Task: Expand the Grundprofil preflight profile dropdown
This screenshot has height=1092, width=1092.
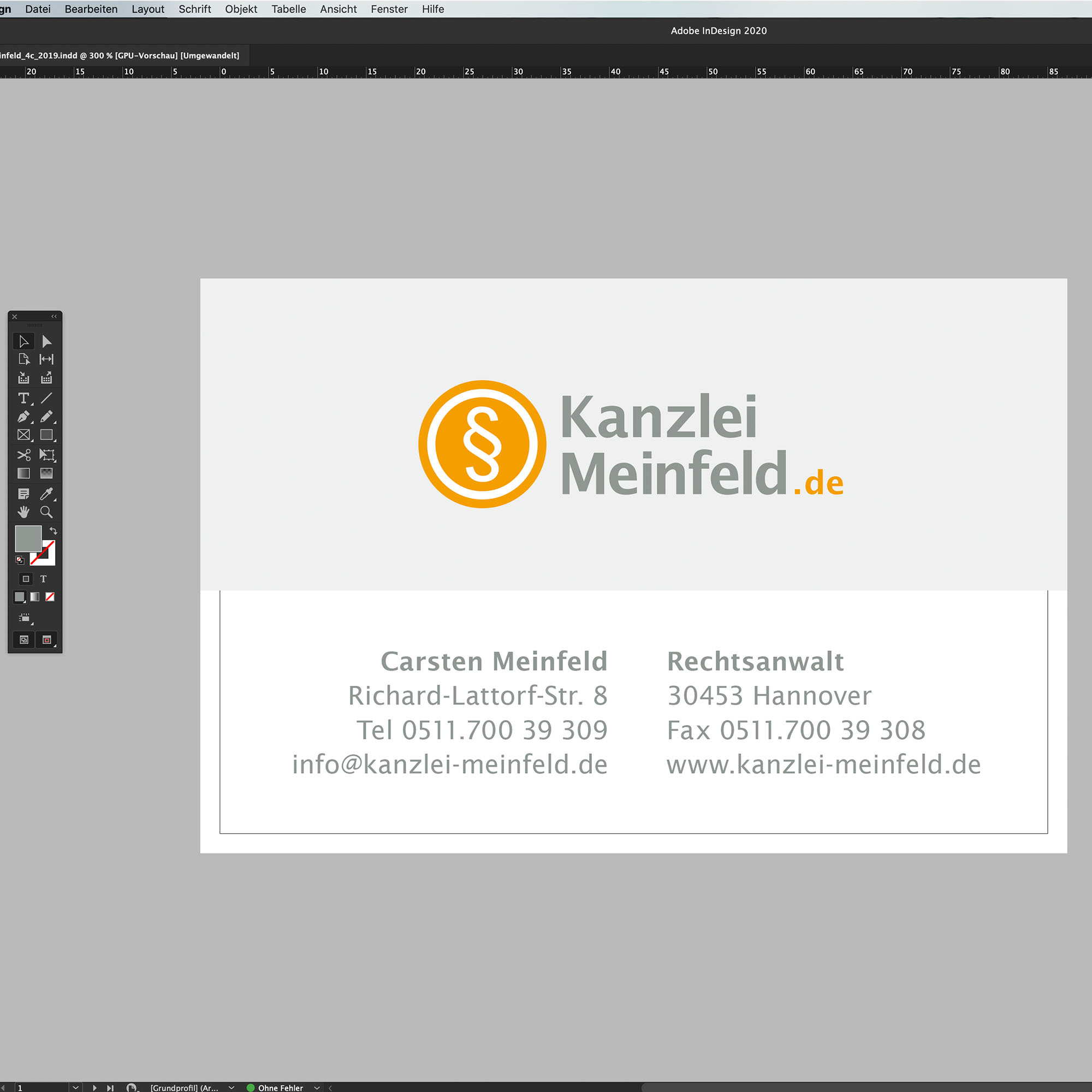Action: point(231,1088)
